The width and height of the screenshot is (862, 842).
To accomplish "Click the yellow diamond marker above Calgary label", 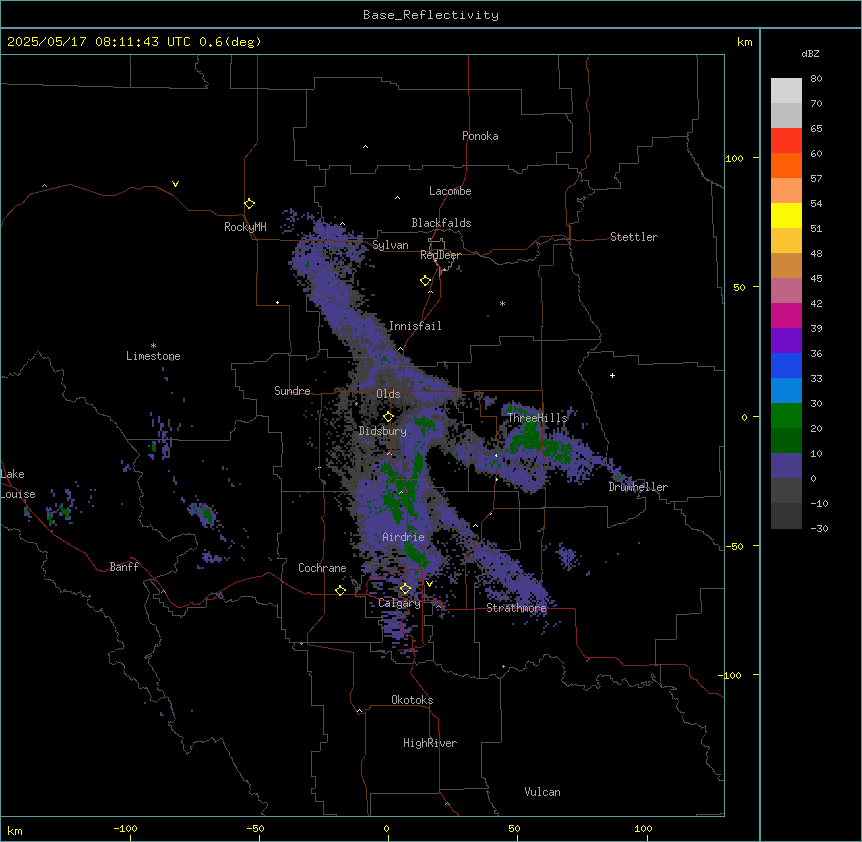I will pyautogui.click(x=405, y=589).
